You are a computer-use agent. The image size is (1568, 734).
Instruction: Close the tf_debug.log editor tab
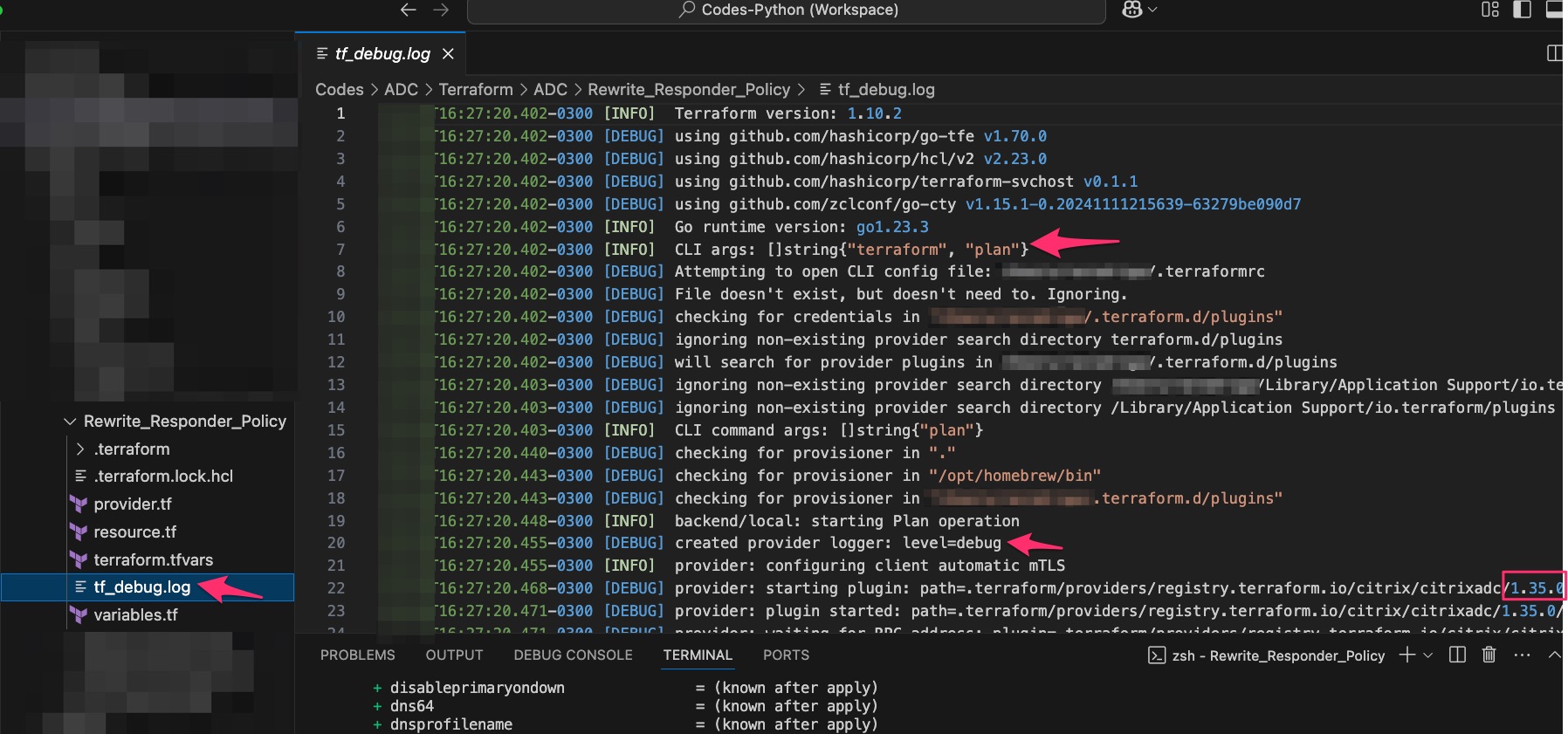[448, 54]
